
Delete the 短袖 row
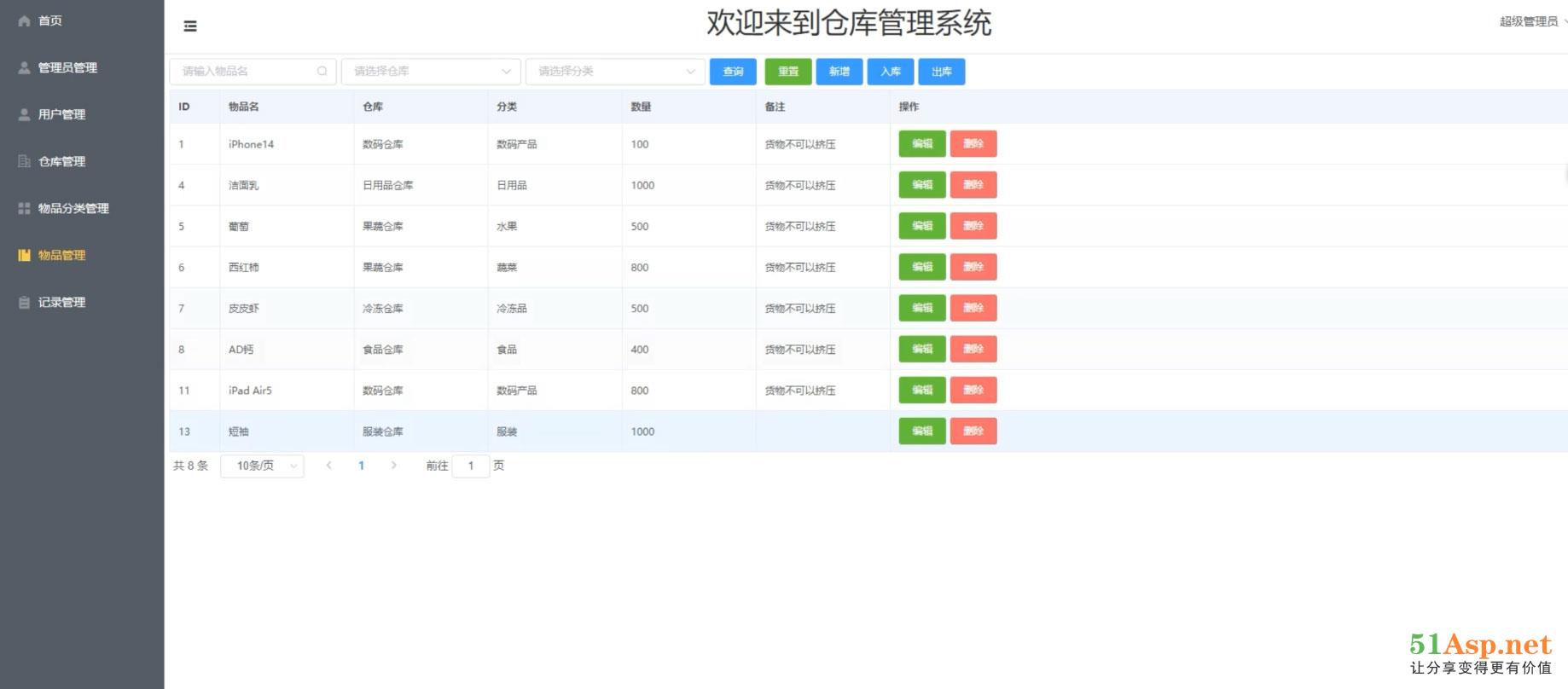973,431
